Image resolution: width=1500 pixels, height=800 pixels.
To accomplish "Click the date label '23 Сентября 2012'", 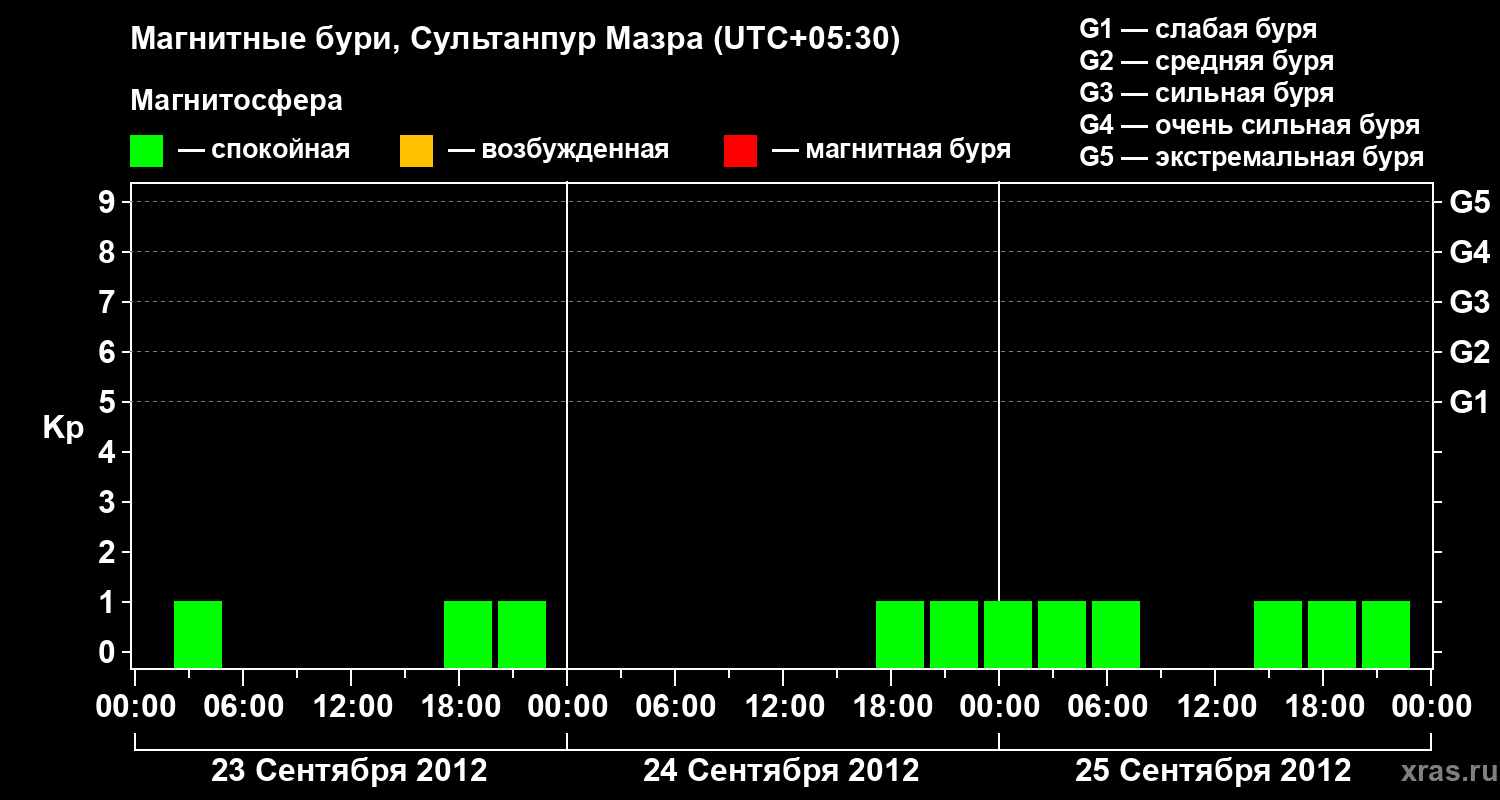I will tap(349, 771).
